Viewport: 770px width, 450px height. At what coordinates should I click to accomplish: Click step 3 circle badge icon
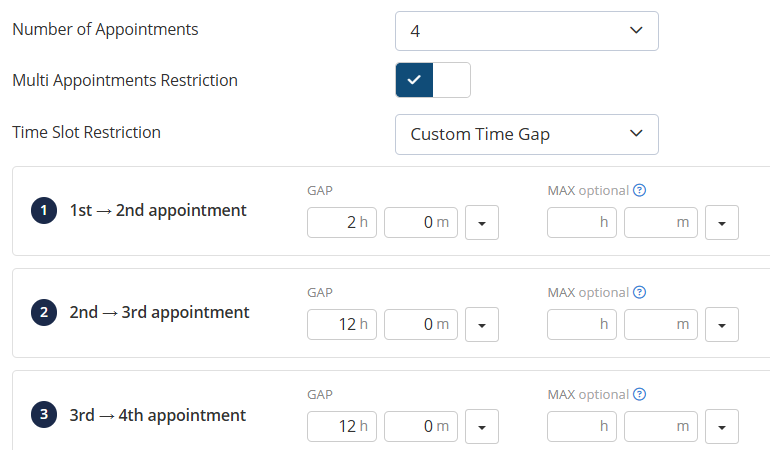[44, 415]
